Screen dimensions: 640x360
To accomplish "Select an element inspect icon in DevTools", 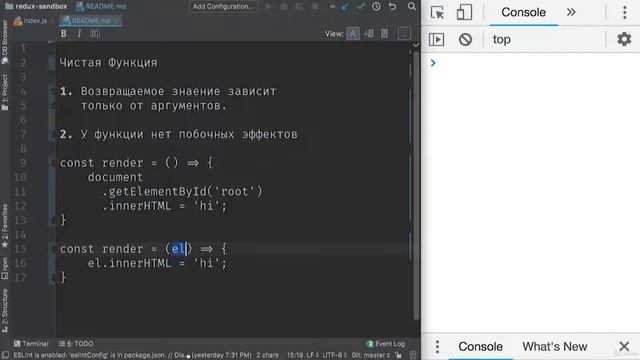I will click(438, 13).
